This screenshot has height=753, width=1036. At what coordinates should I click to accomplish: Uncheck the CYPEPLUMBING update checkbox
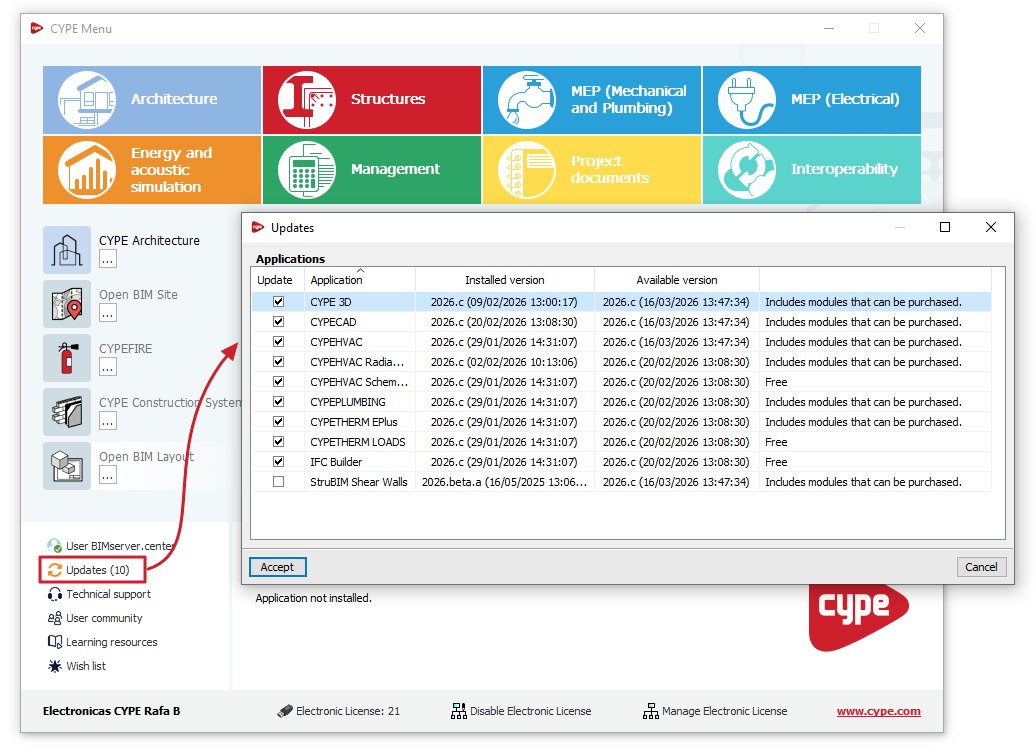tap(279, 402)
